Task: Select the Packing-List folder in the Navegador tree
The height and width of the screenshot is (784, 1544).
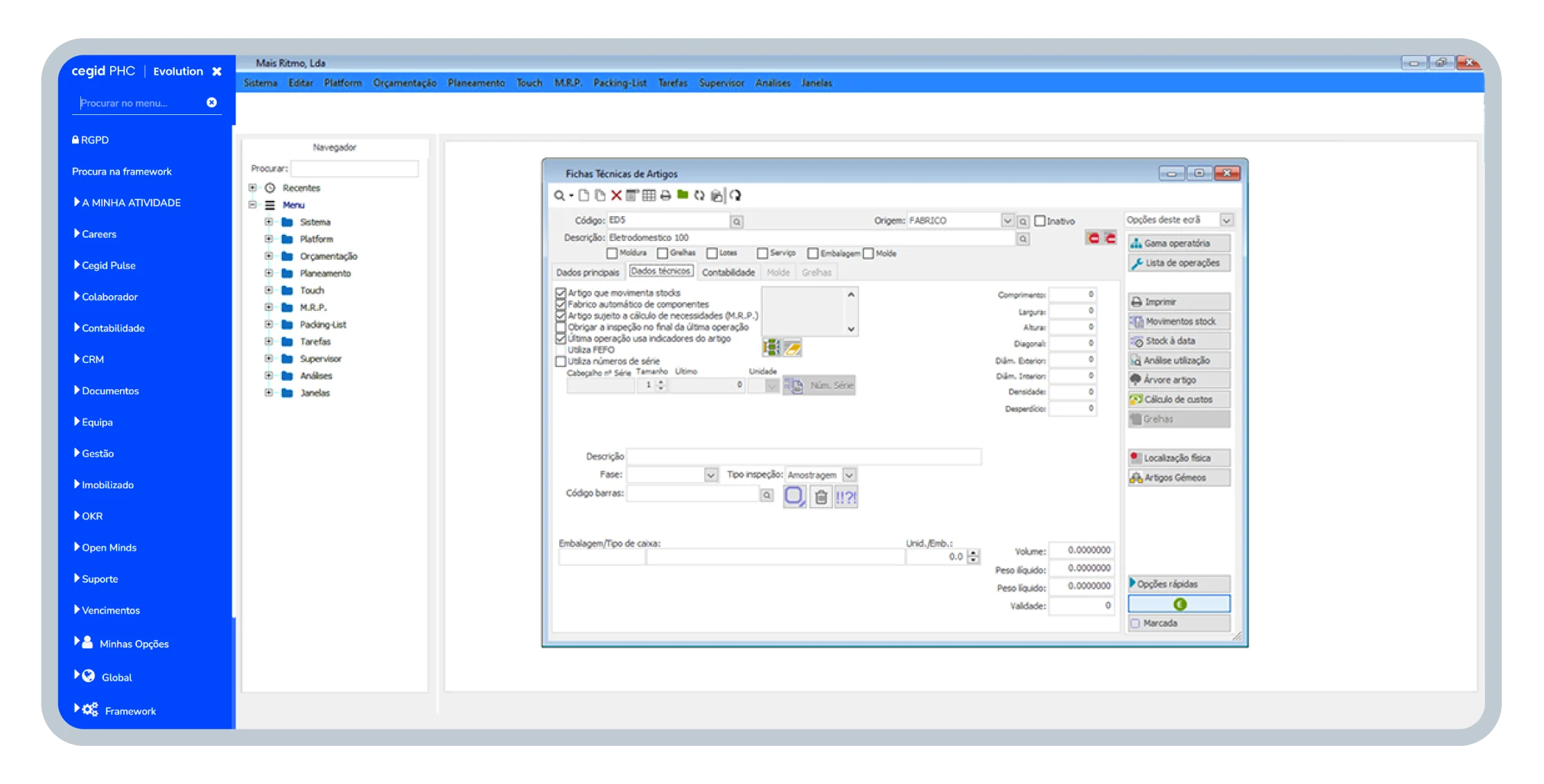Action: pyautogui.click(x=322, y=324)
